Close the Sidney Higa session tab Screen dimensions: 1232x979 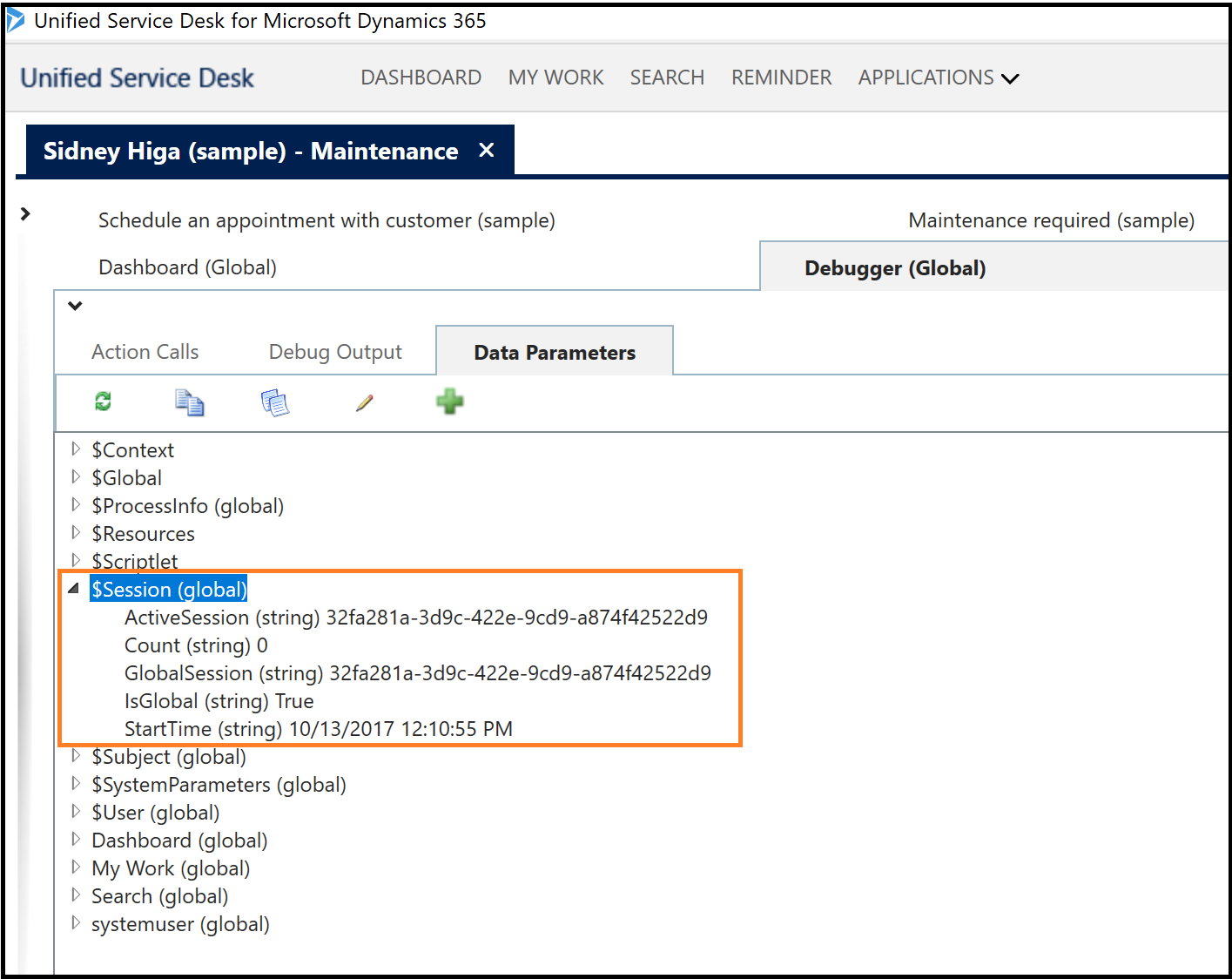487,150
